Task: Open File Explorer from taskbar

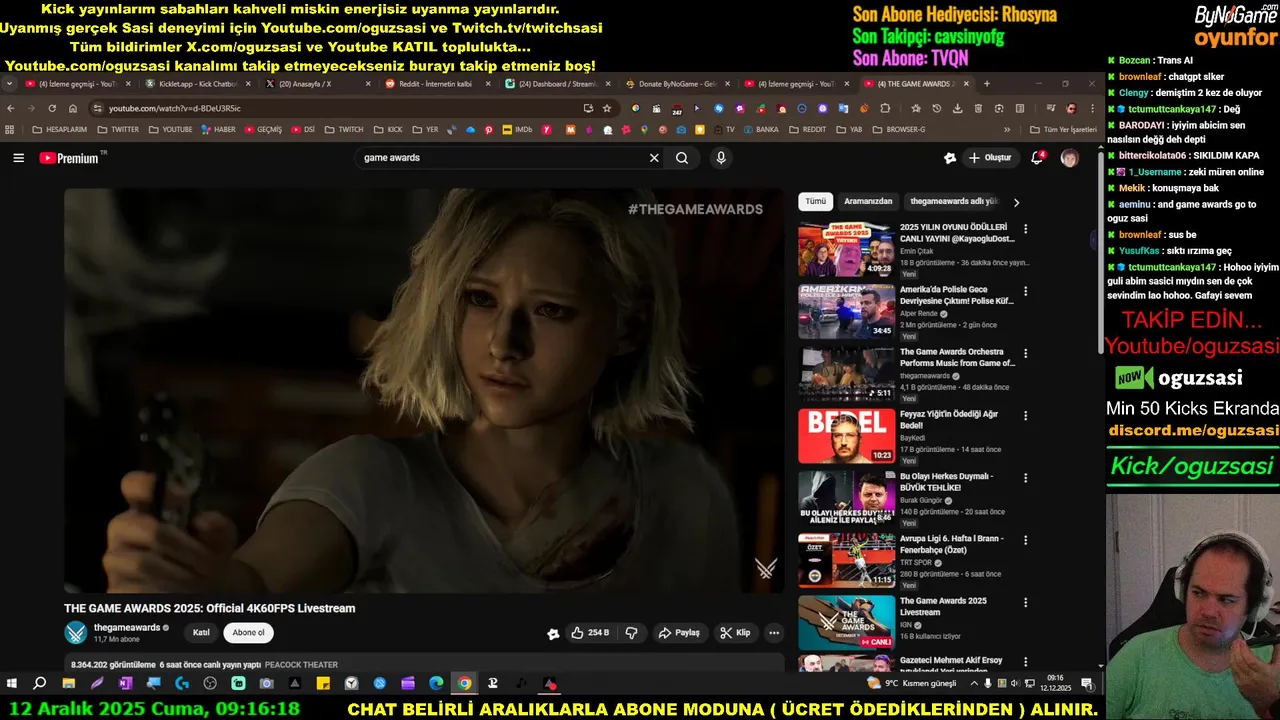Action: pyautogui.click(x=68, y=684)
